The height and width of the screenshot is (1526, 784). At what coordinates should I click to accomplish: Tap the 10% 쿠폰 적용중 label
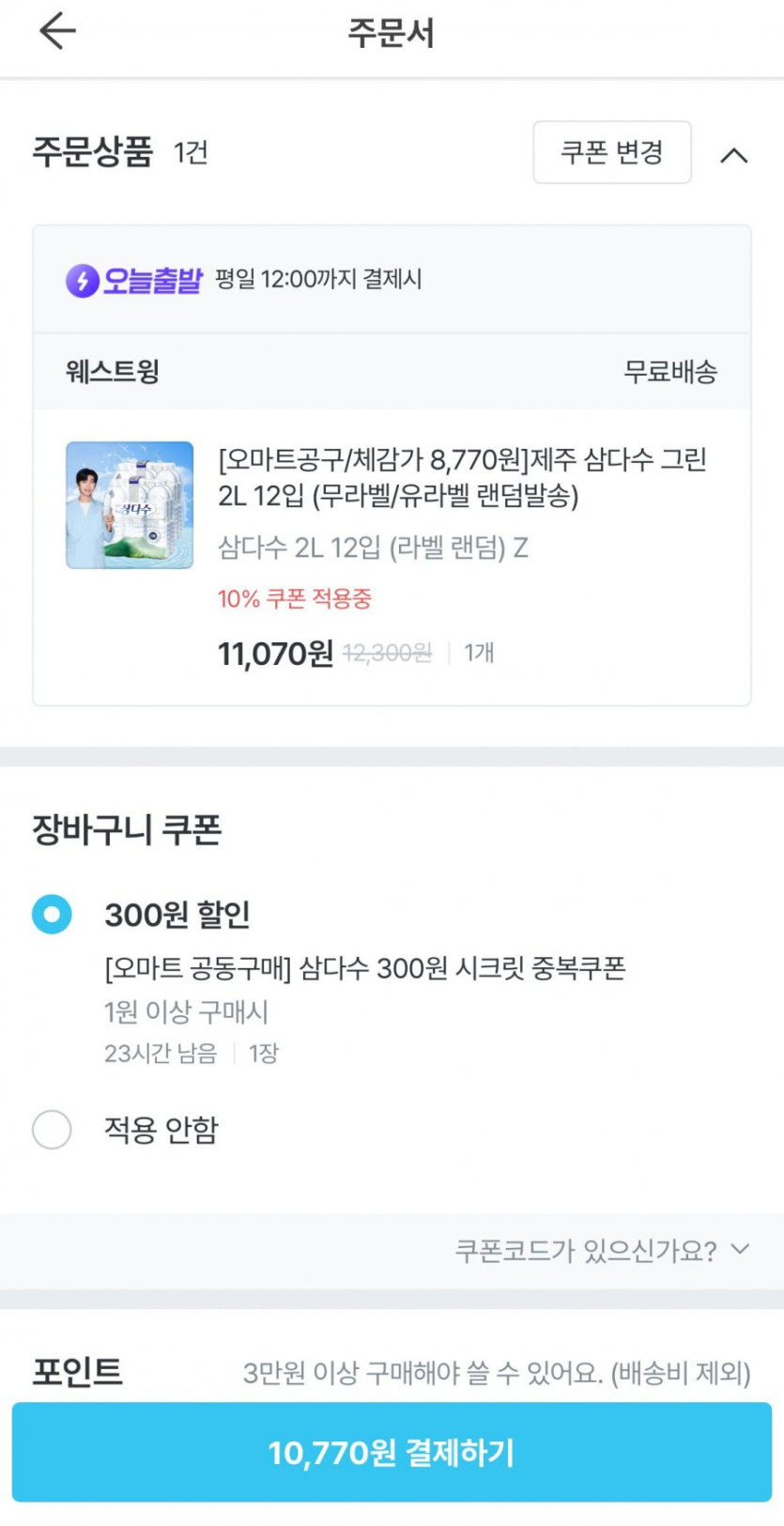click(295, 598)
